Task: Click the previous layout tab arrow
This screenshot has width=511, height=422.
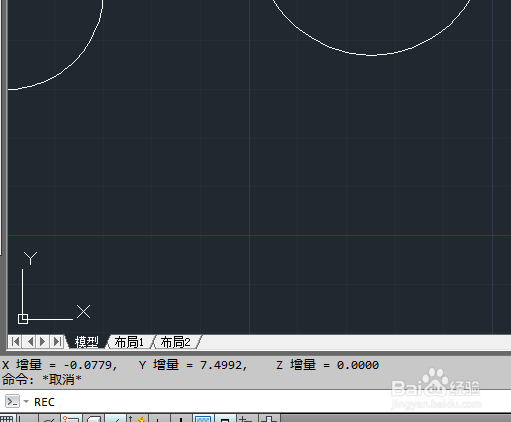Action: coord(29,342)
